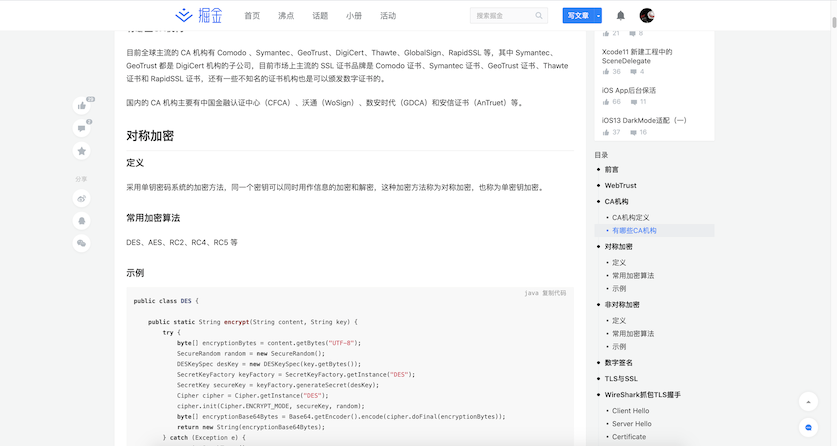
Task: Click the thumbs-up like icon in left sidebar
Action: (81, 106)
